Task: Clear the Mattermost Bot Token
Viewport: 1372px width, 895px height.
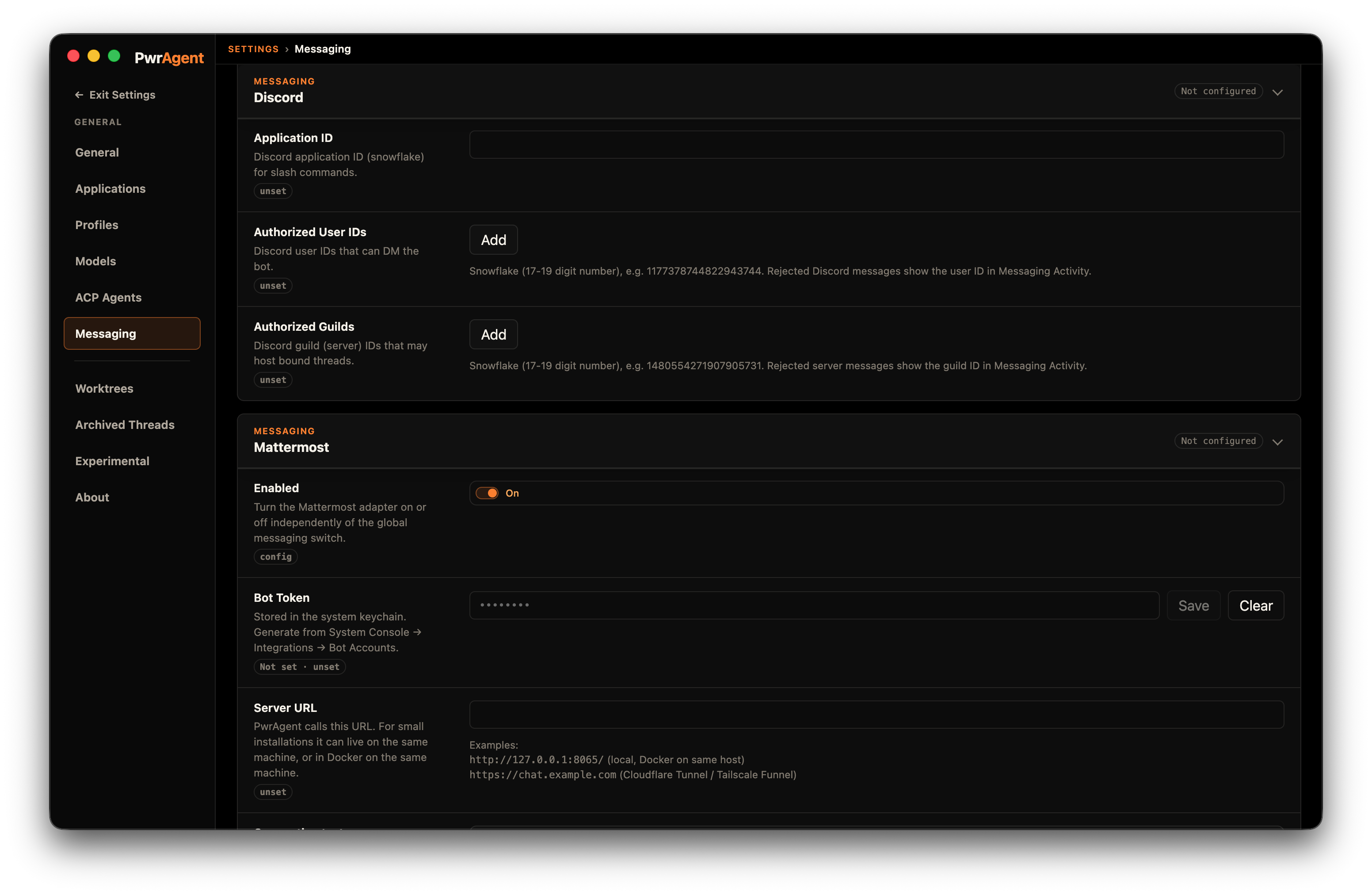Action: click(1256, 605)
